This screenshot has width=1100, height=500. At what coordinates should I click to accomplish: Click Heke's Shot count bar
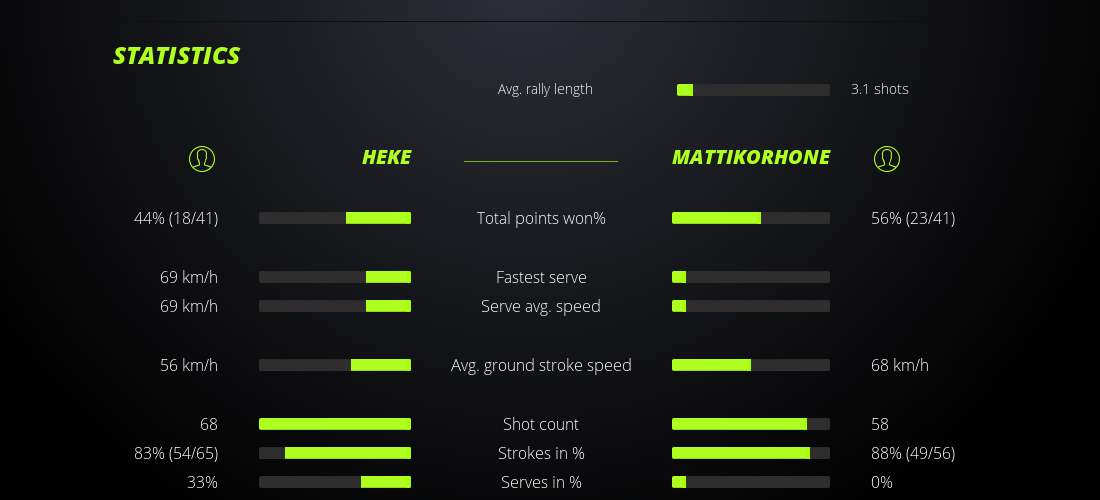tap(335, 424)
